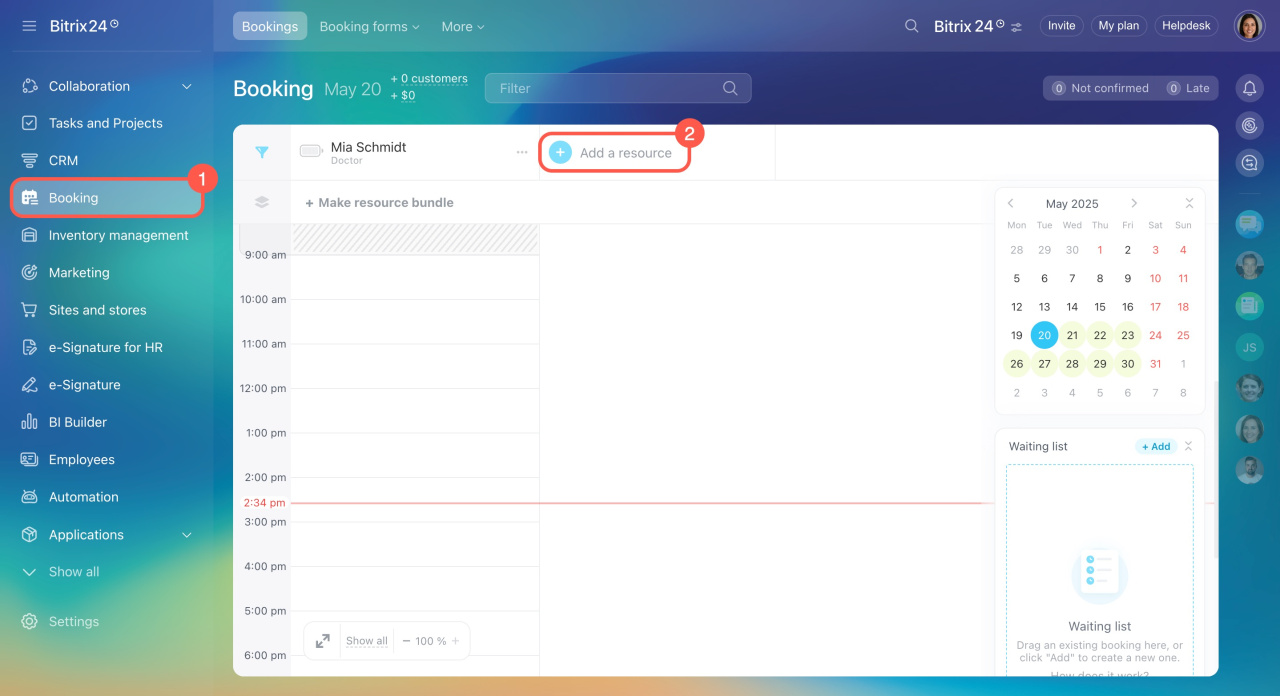Click the funnel filter icon beside resources
Screen dimensions: 1280x696
(262, 153)
